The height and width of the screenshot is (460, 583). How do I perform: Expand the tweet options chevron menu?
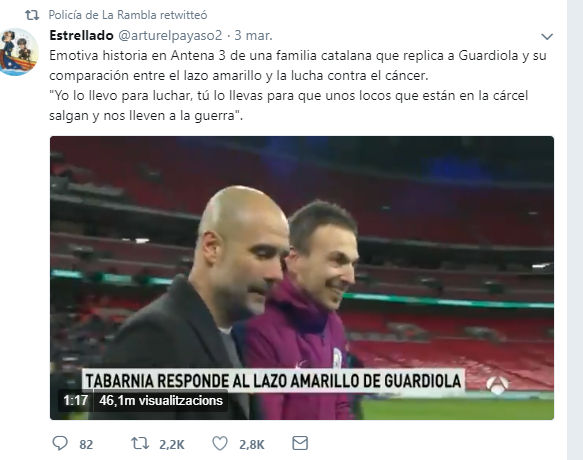(x=547, y=36)
